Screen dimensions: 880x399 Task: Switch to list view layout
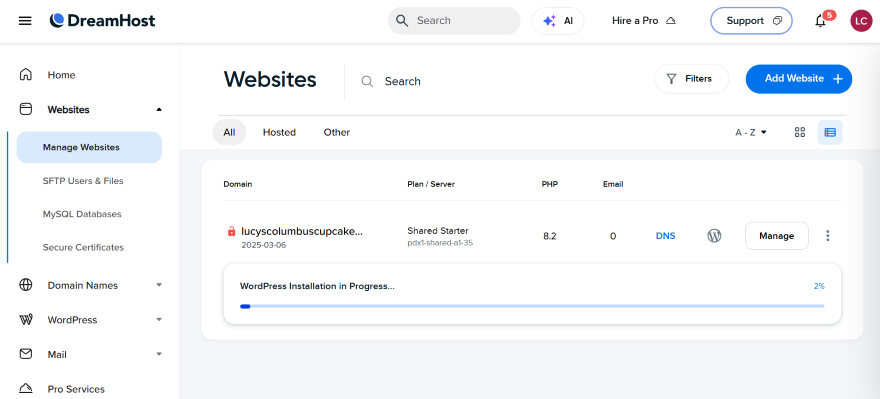830,132
